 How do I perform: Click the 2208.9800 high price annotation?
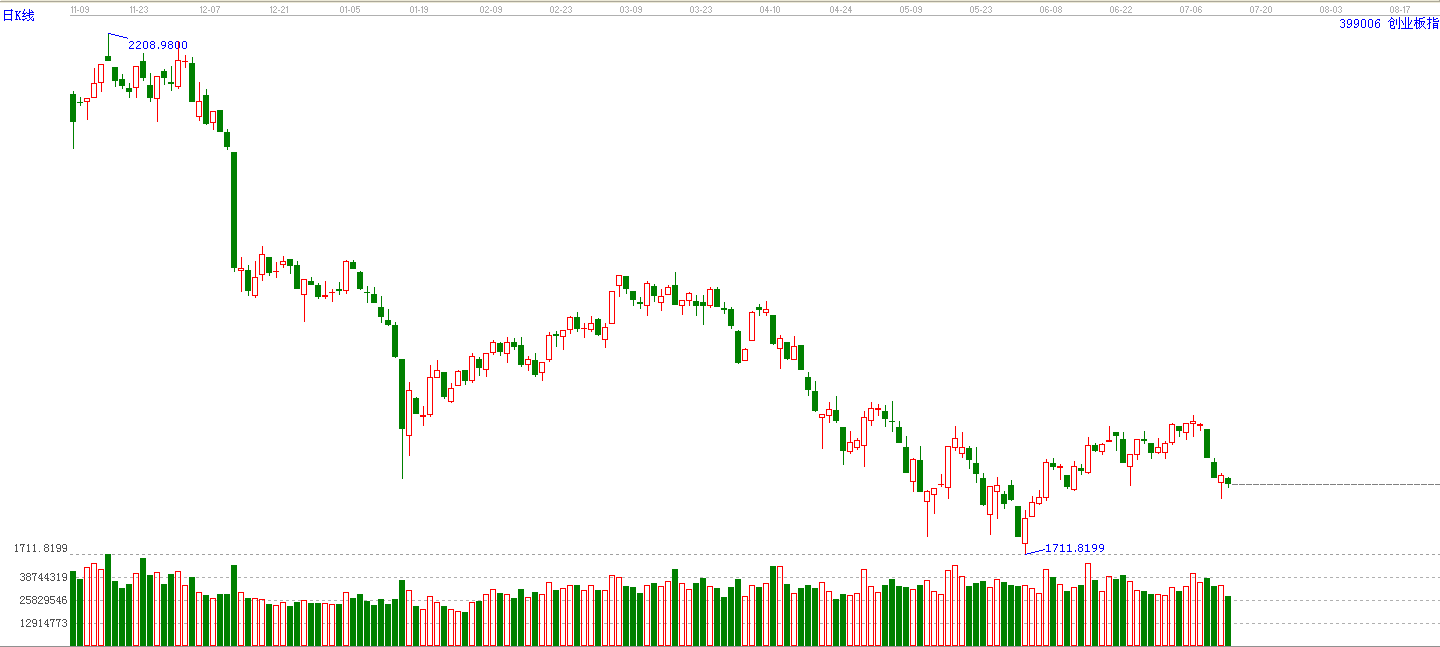pos(157,45)
